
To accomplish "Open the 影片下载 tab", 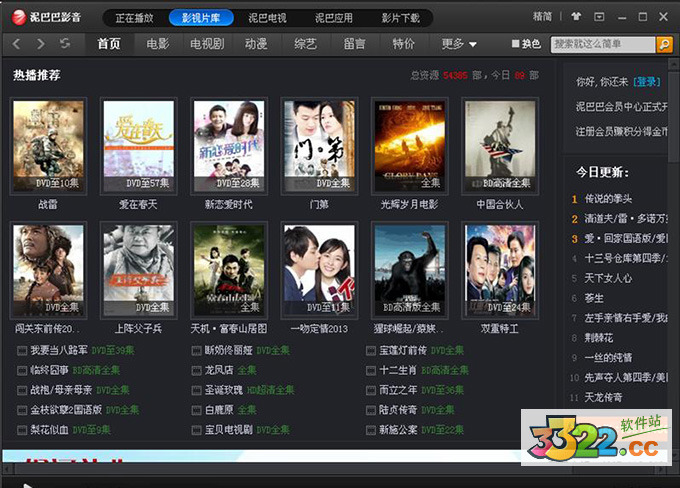I will tap(401, 18).
